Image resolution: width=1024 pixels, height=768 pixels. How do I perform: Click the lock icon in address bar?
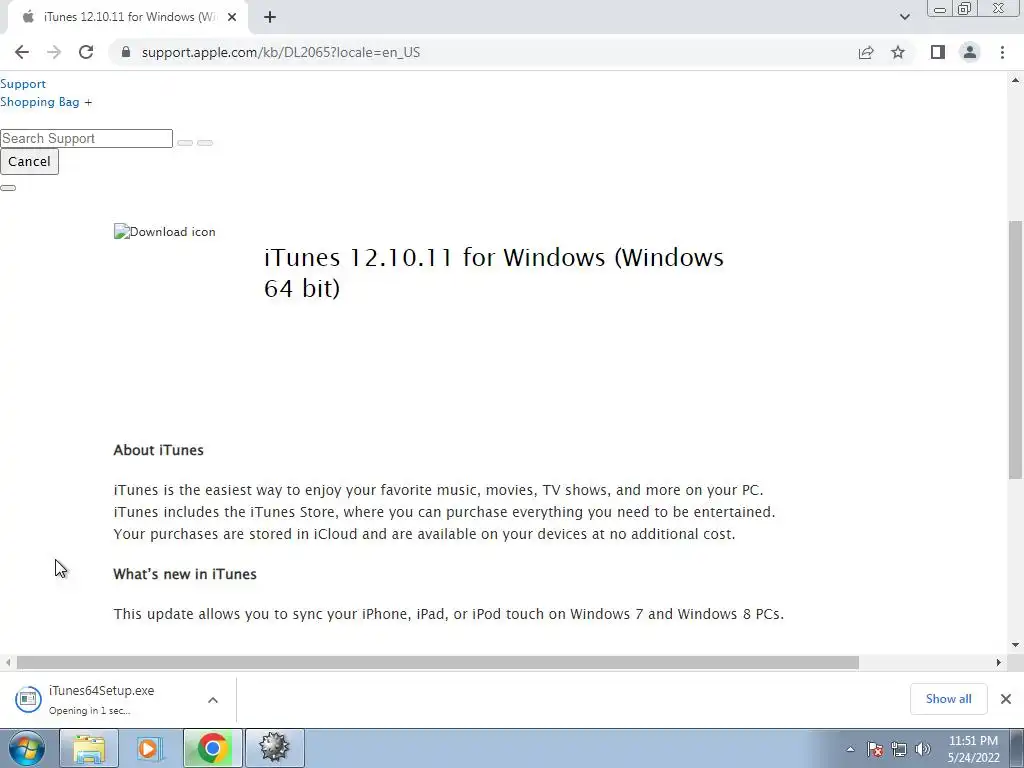click(126, 52)
